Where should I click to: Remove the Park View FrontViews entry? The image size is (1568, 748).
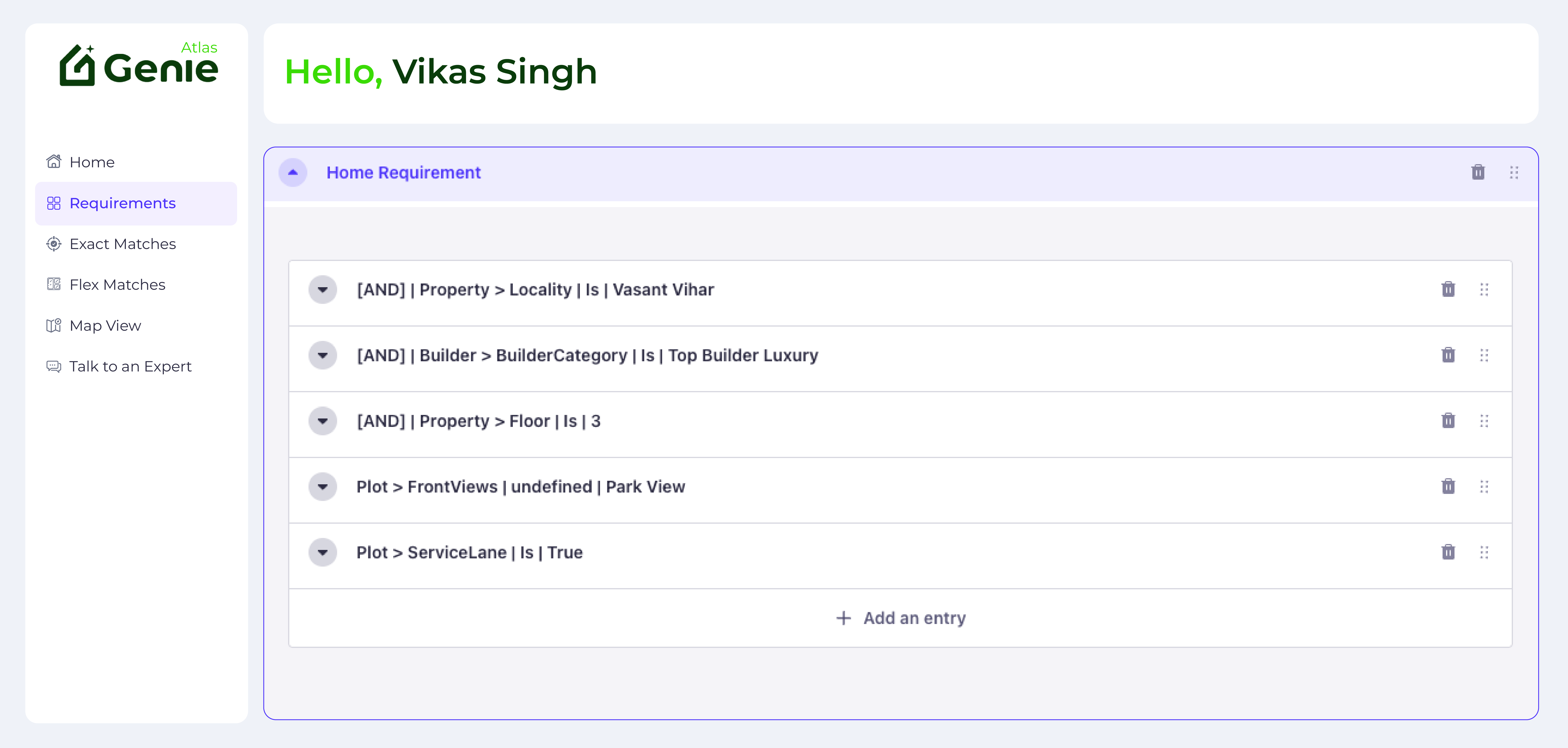pyautogui.click(x=1448, y=487)
